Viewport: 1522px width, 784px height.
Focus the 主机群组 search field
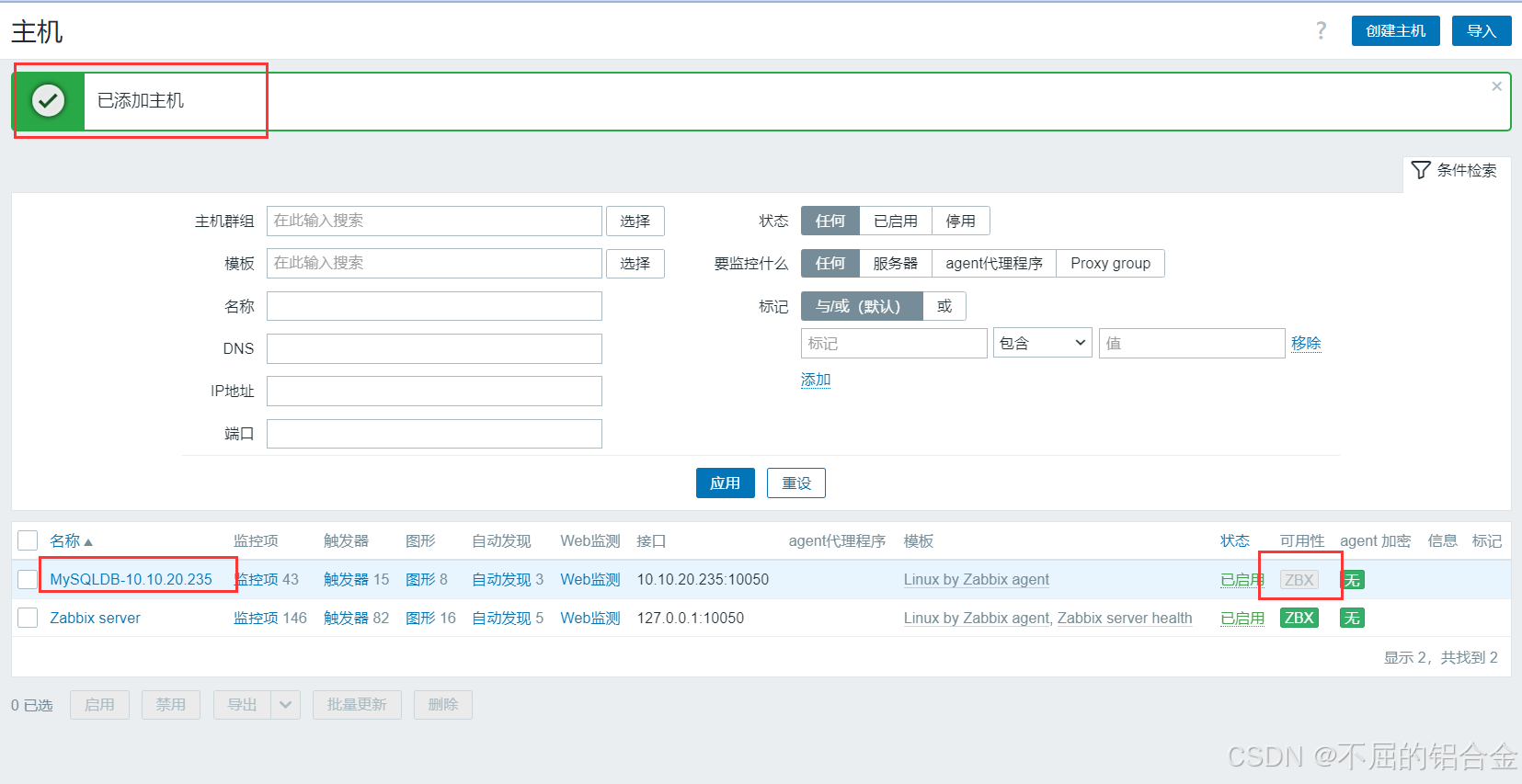click(x=434, y=221)
